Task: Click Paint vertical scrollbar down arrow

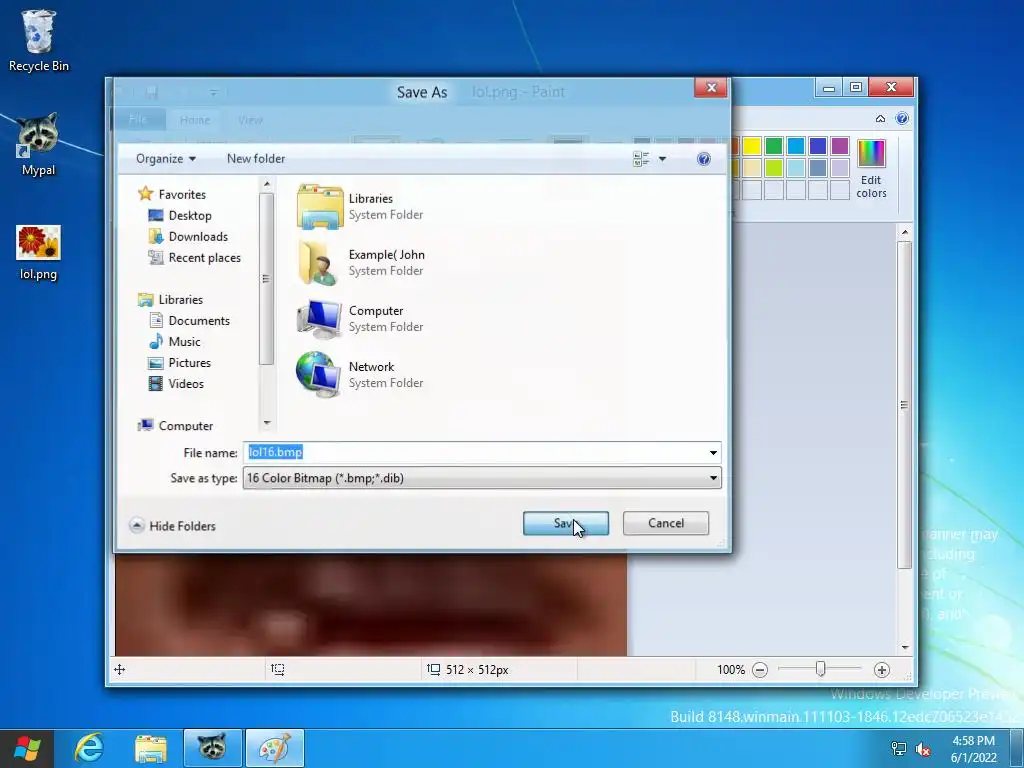Action: click(904, 647)
